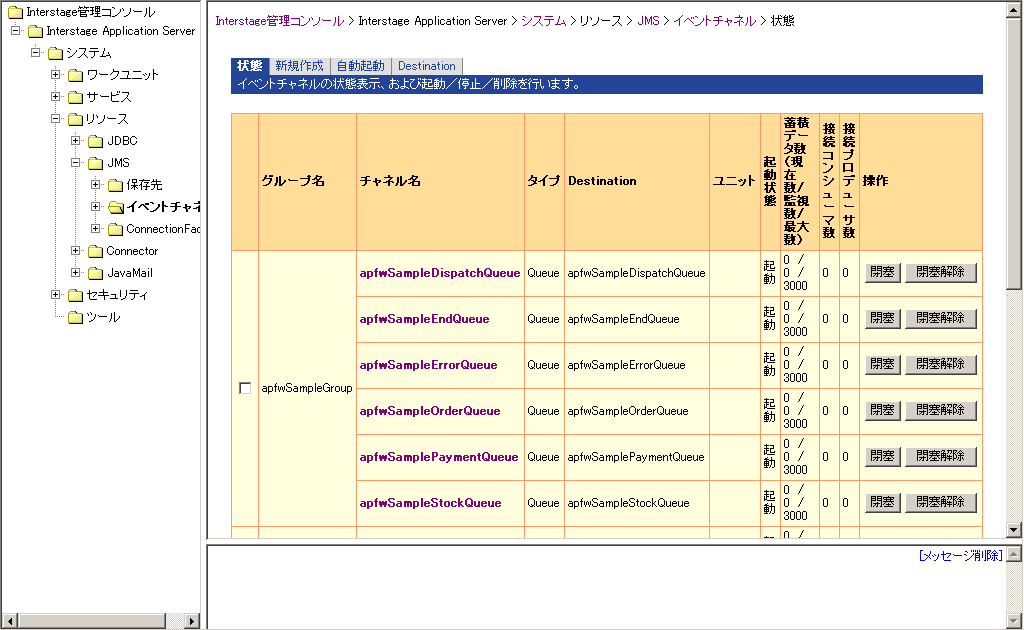Collapse the JMS tree node
The width and height of the screenshot is (1024, 630).
click(x=76, y=163)
